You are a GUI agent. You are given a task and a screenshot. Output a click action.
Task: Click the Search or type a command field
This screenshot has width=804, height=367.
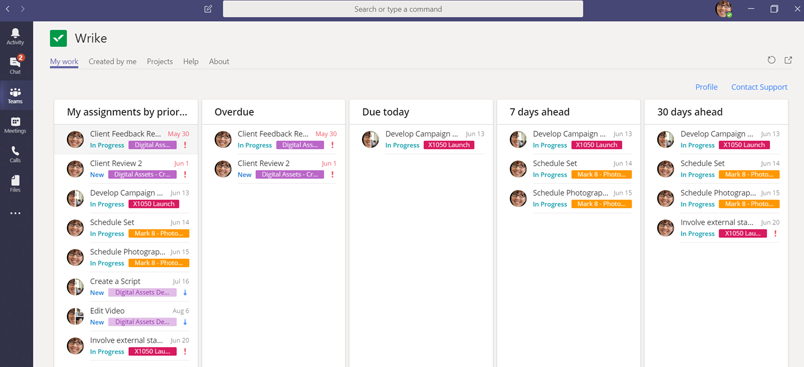403,9
